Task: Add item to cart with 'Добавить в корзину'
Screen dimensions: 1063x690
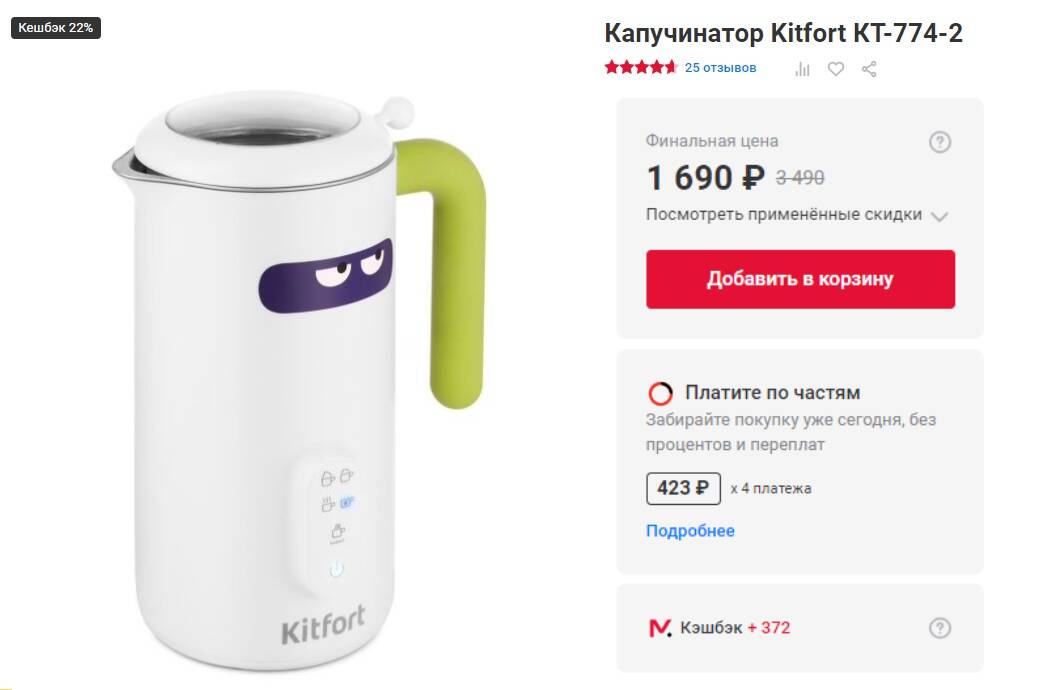Action: tap(800, 279)
